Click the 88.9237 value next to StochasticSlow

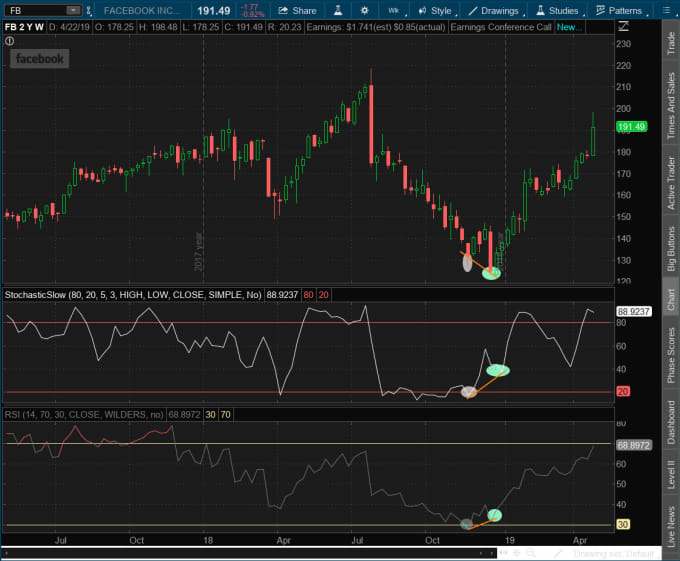tap(282, 295)
